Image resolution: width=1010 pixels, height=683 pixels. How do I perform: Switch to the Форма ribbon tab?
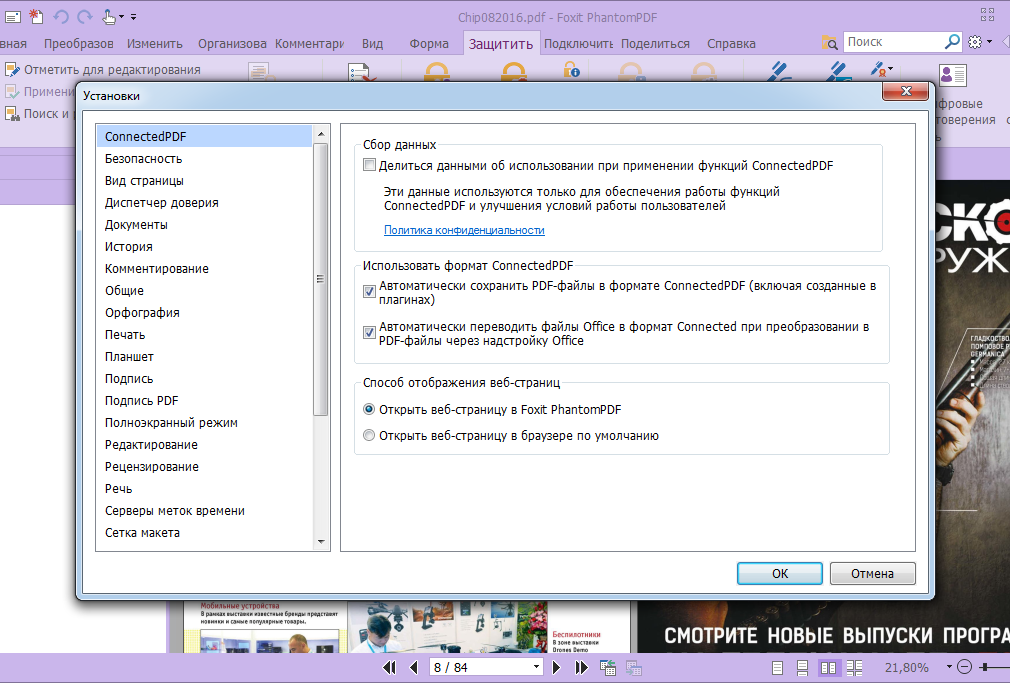tap(429, 44)
